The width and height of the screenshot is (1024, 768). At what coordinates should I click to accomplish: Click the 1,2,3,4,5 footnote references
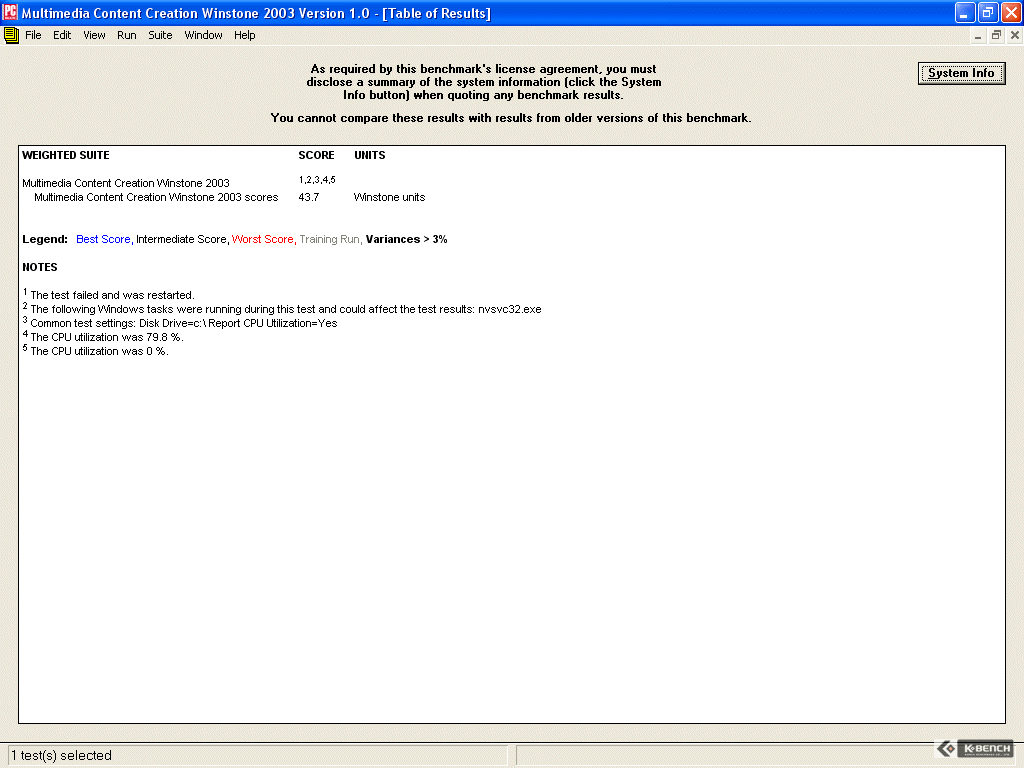click(317, 180)
